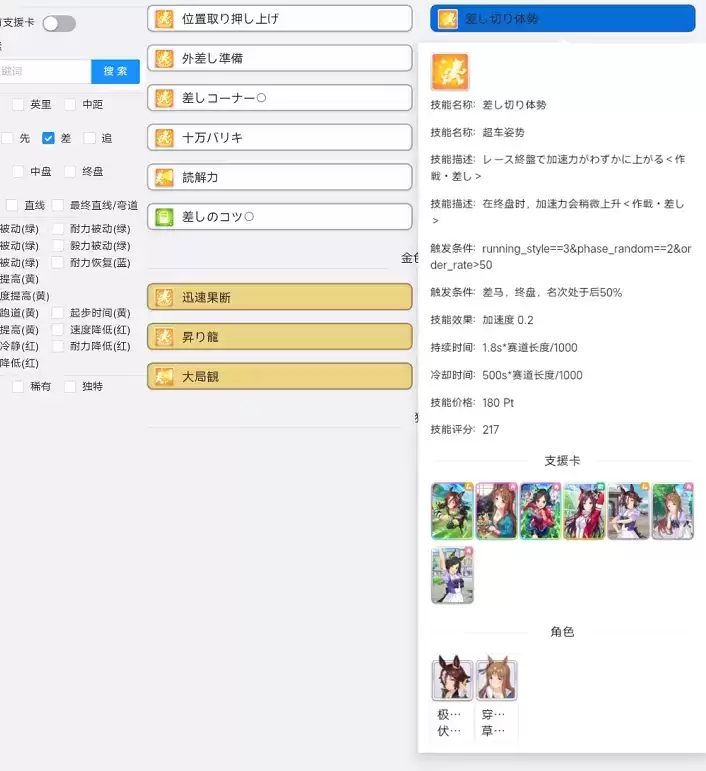The image size is (706, 771).
Task: Check the 中距 distance filter
Action: 70,105
